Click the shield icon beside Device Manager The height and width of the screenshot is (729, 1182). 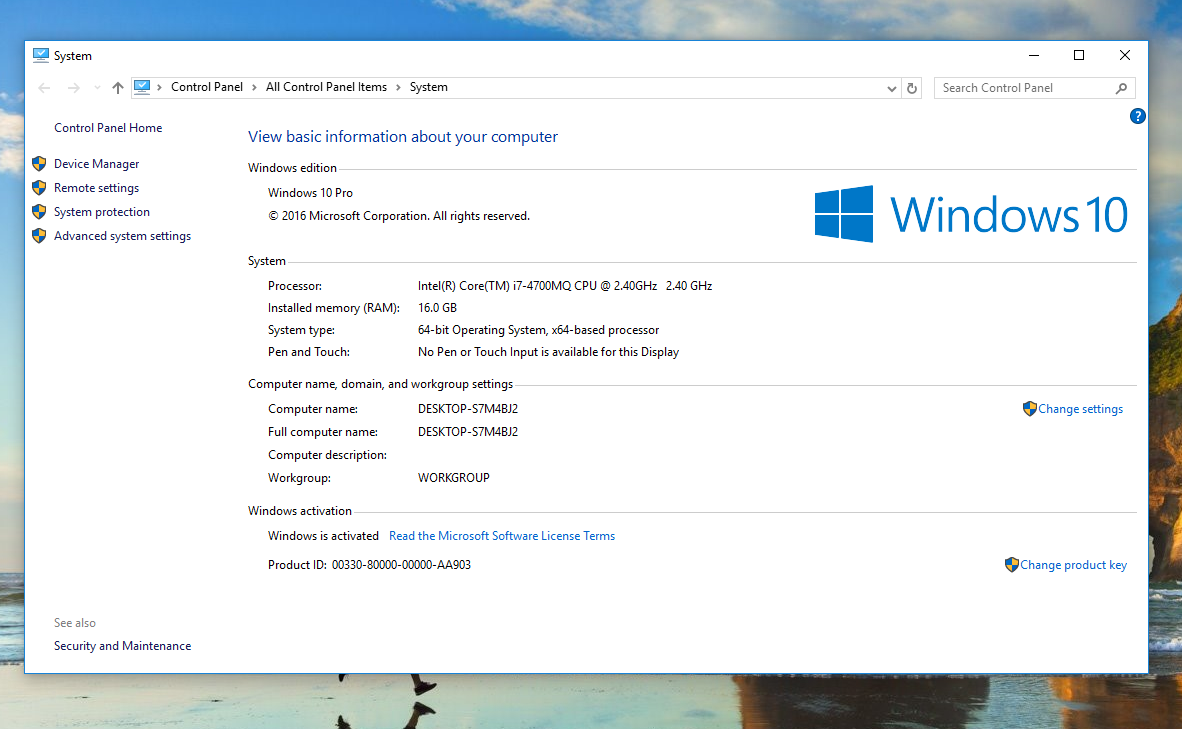39,164
